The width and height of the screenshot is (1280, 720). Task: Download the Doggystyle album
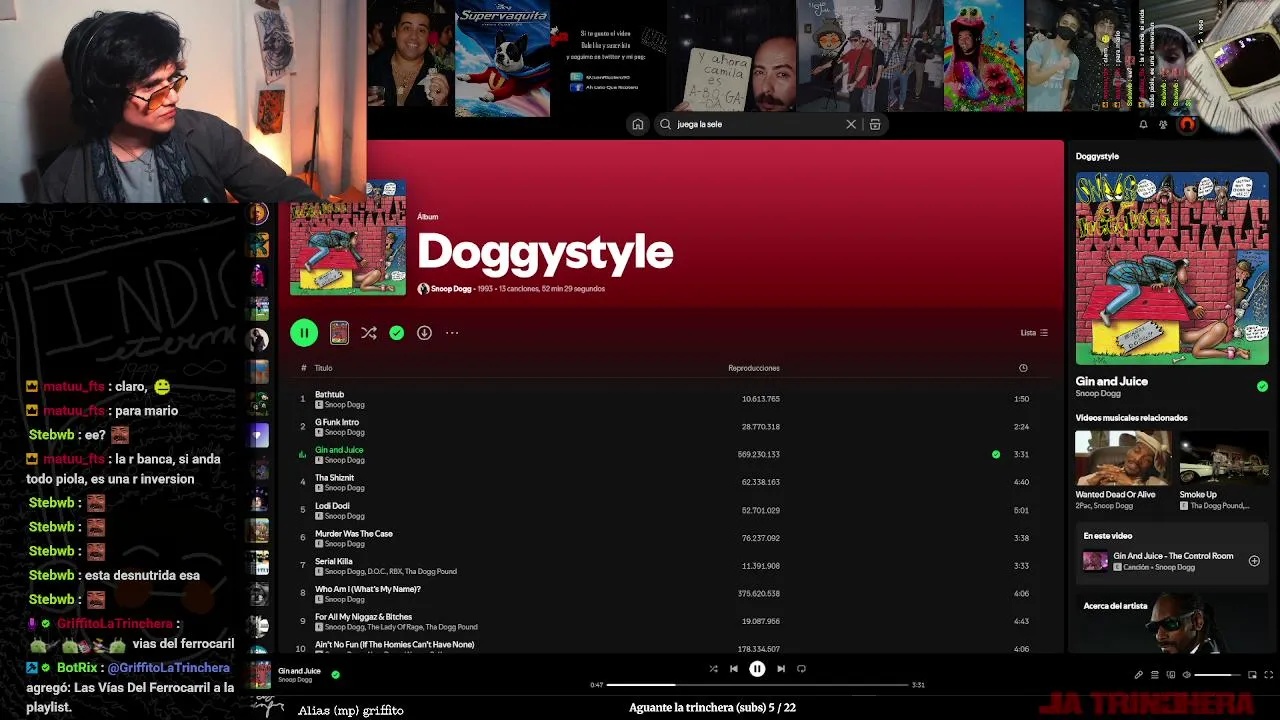(424, 333)
